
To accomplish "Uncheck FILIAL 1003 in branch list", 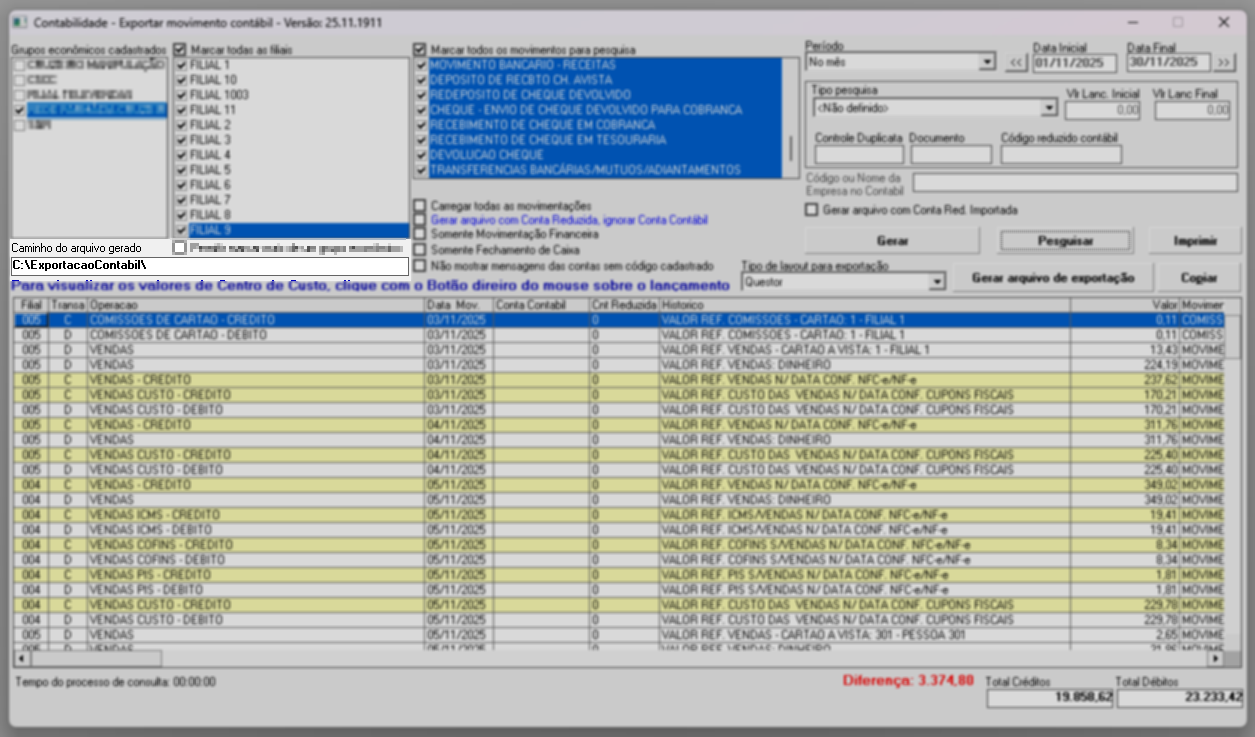I will click(x=181, y=95).
